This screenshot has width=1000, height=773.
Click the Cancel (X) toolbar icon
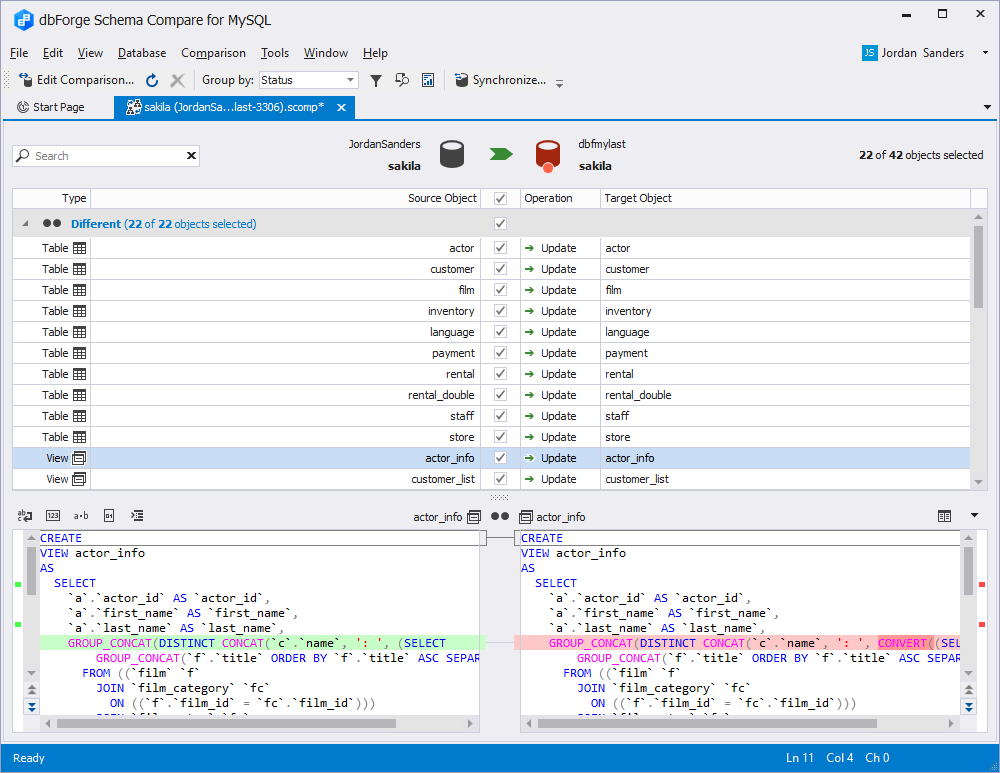tap(177, 80)
